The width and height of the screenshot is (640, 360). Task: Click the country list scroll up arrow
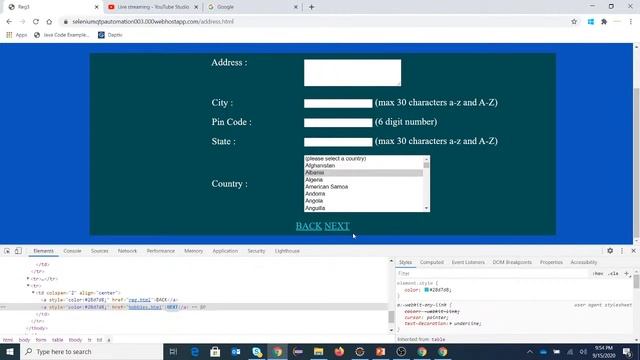(x=427, y=159)
